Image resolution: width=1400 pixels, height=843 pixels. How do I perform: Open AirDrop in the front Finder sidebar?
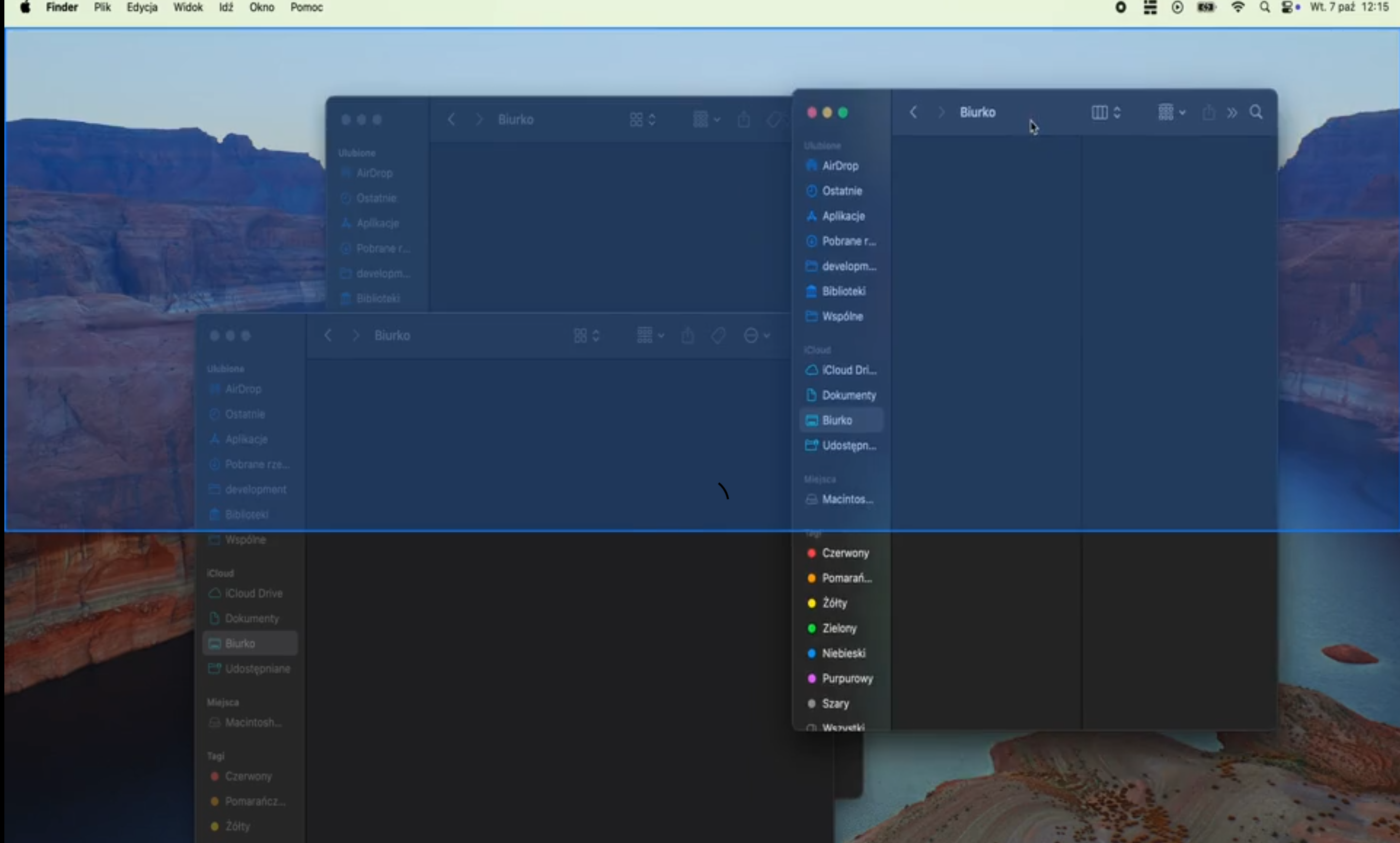click(x=840, y=166)
